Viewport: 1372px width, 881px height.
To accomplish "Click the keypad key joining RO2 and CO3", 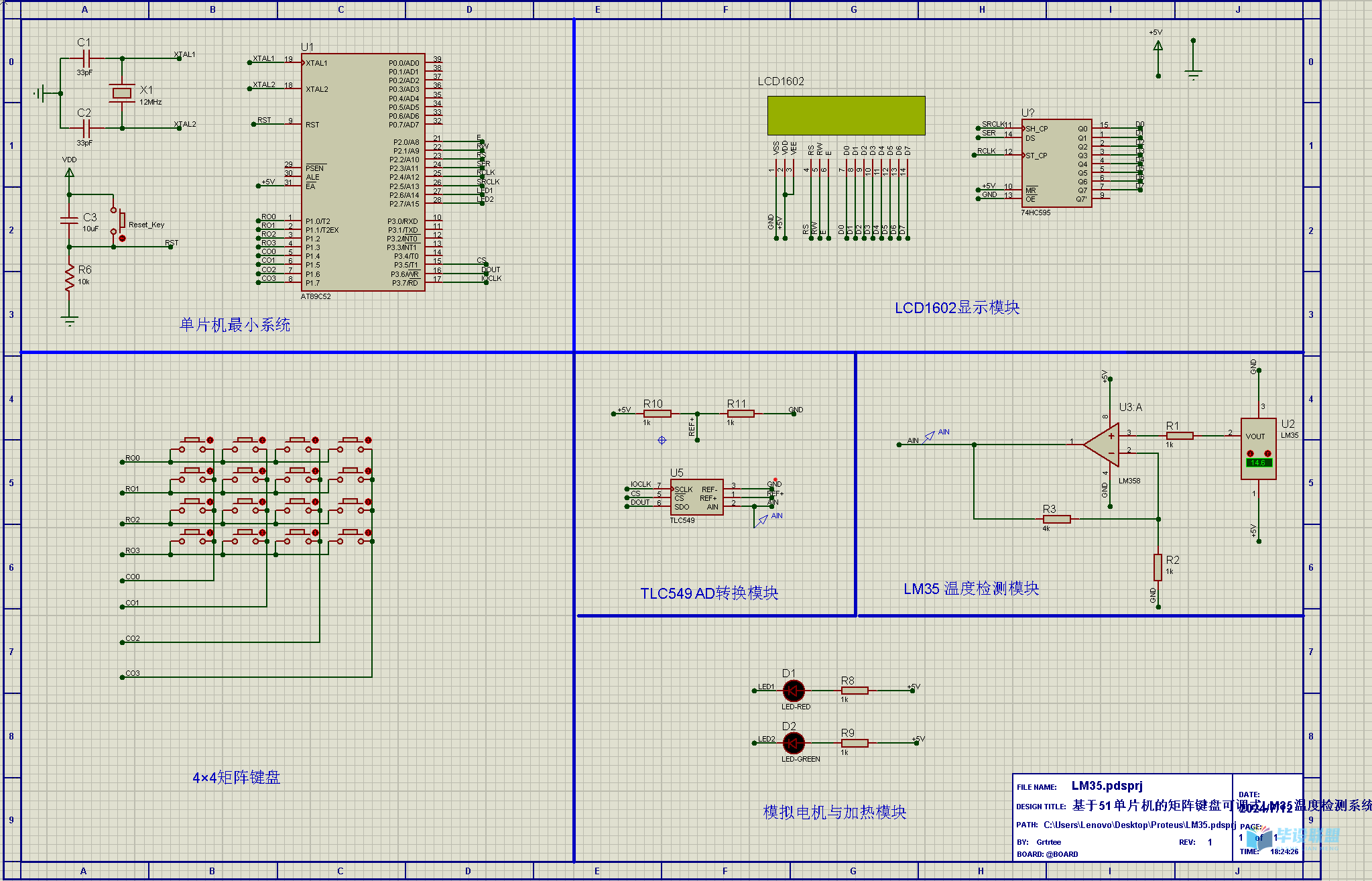I will coord(351,506).
